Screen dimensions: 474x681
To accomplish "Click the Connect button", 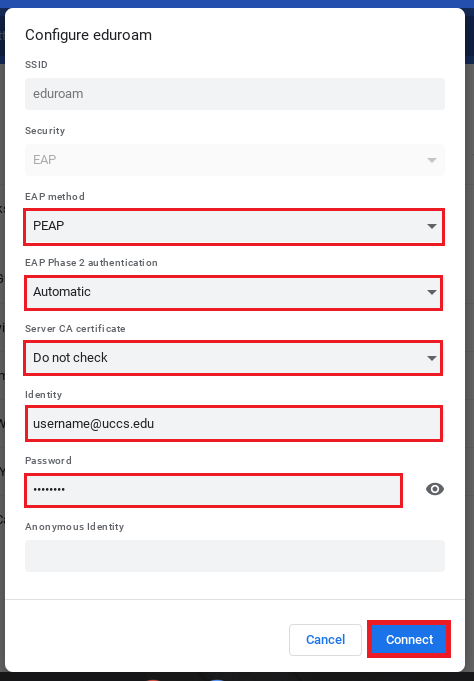I will [409, 639].
